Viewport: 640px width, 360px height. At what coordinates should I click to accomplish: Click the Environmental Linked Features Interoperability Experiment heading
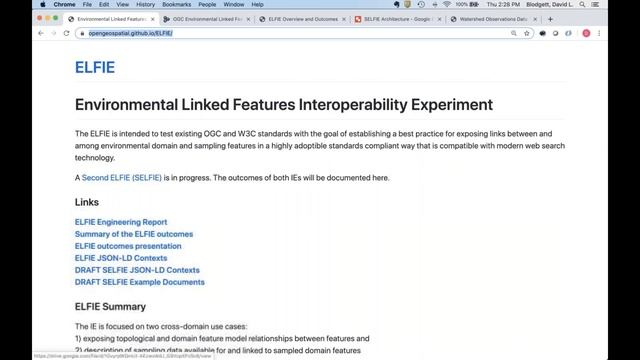pos(284,105)
